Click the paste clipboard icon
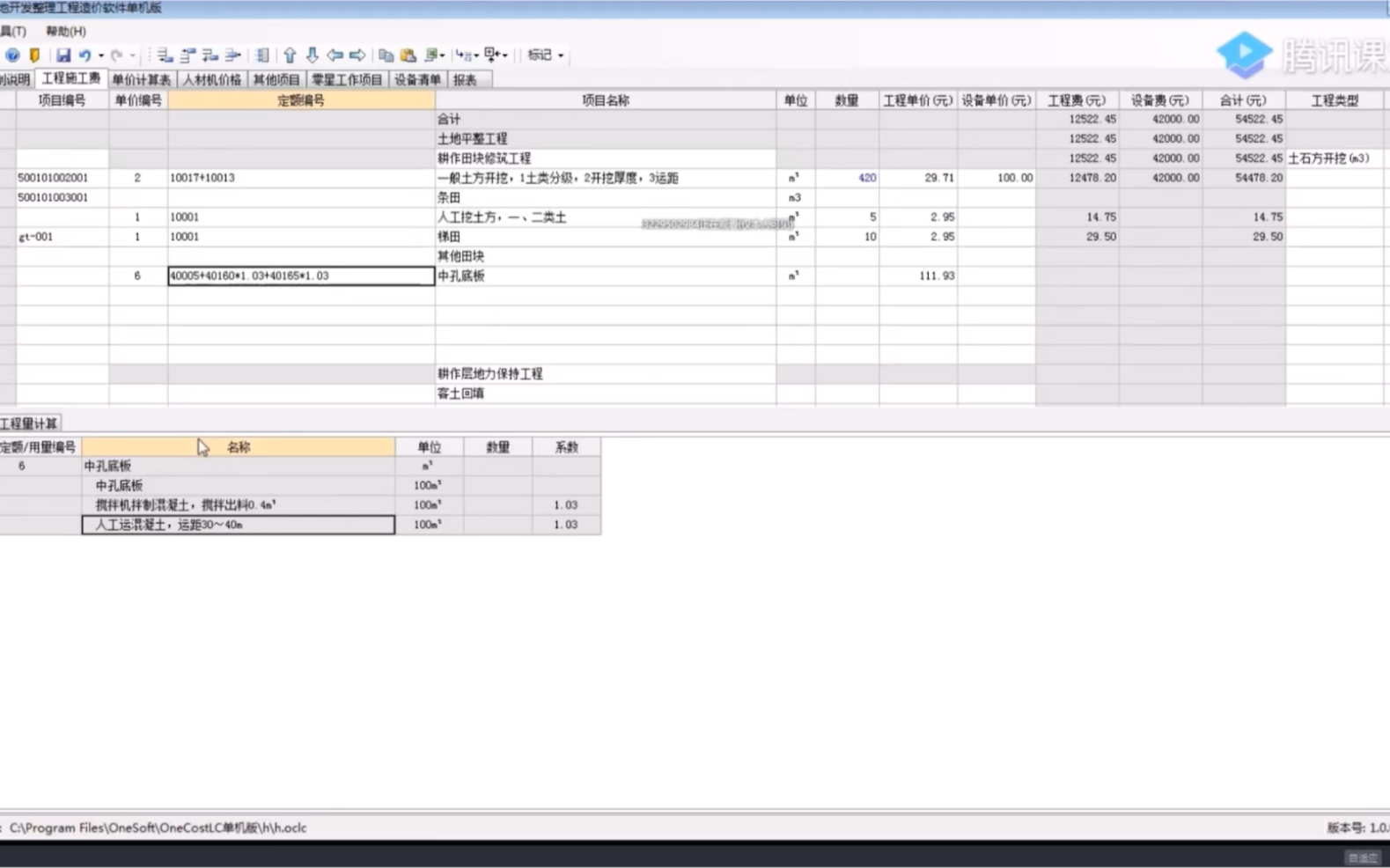The width and height of the screenshot is (1390, 868). [x=408, y=55]
